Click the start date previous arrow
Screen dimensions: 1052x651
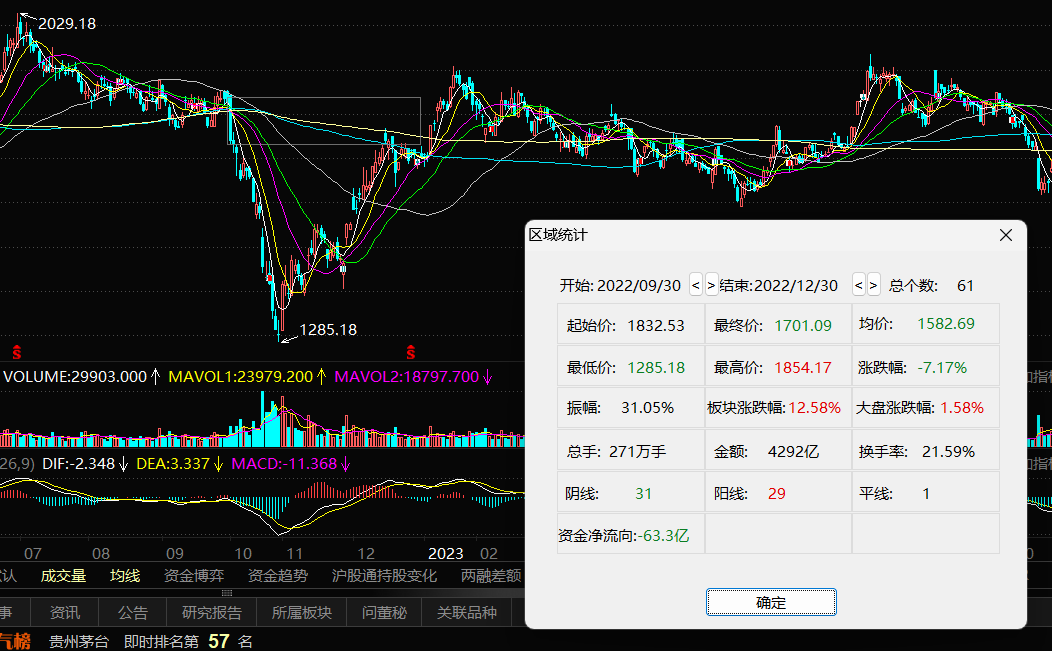coord(696,285)
